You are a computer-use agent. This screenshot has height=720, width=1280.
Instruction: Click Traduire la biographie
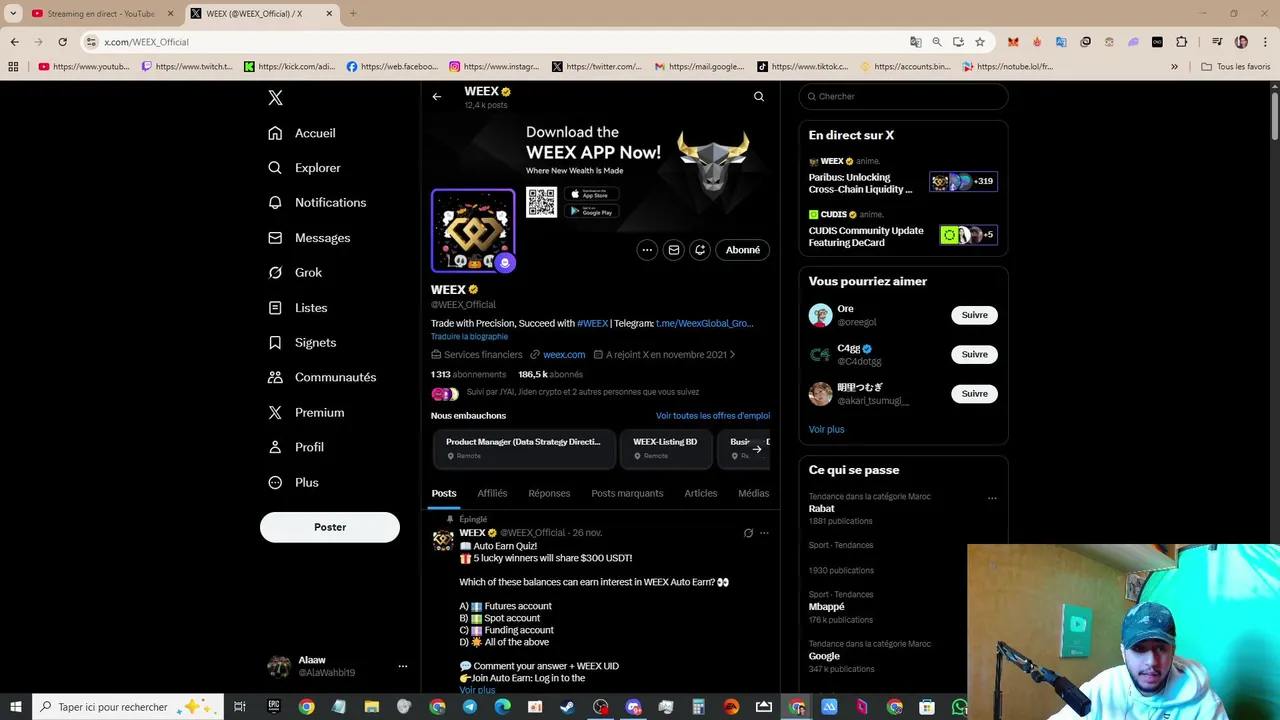tap(469, 337)
